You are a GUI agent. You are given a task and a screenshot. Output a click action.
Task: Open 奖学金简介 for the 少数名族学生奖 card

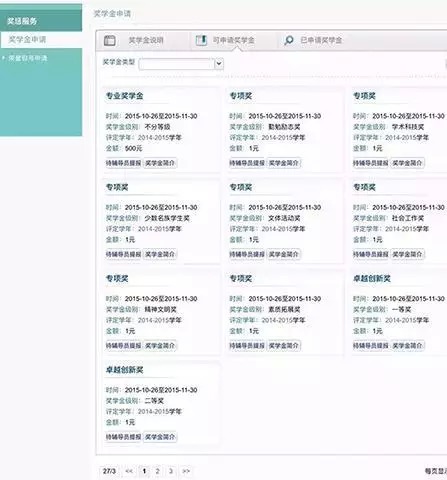tap(160, 254)
